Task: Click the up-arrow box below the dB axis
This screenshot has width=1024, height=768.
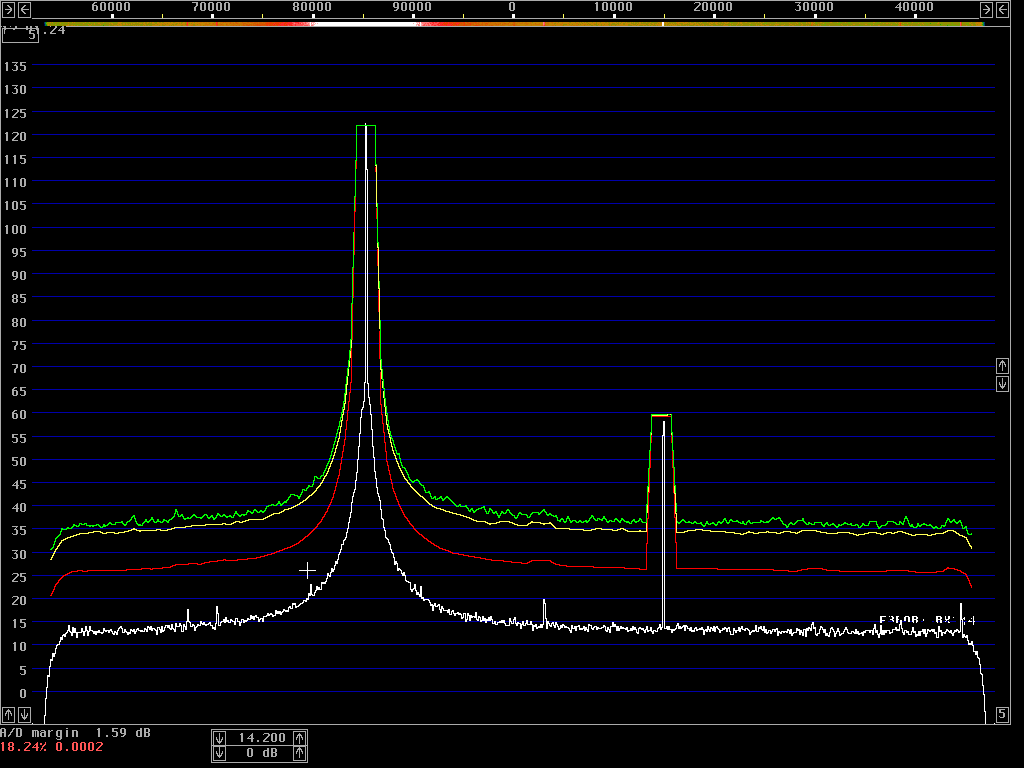Action: pyautogui.click(x=8, y=714)
